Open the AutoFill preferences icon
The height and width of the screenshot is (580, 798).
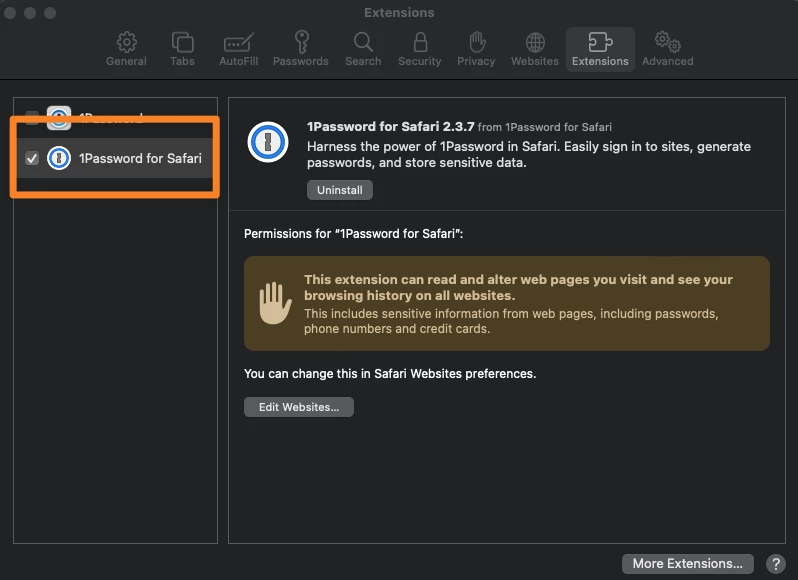[x=238, y=43]
